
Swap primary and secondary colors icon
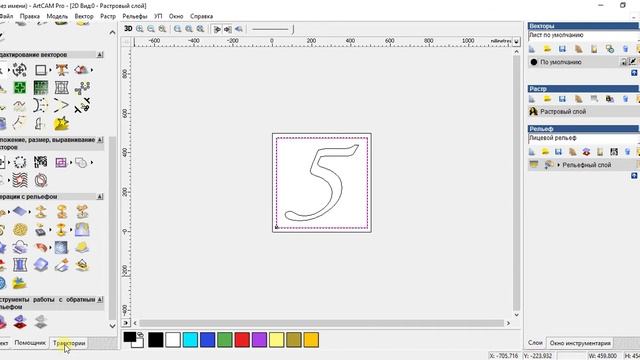click(140, 335)
